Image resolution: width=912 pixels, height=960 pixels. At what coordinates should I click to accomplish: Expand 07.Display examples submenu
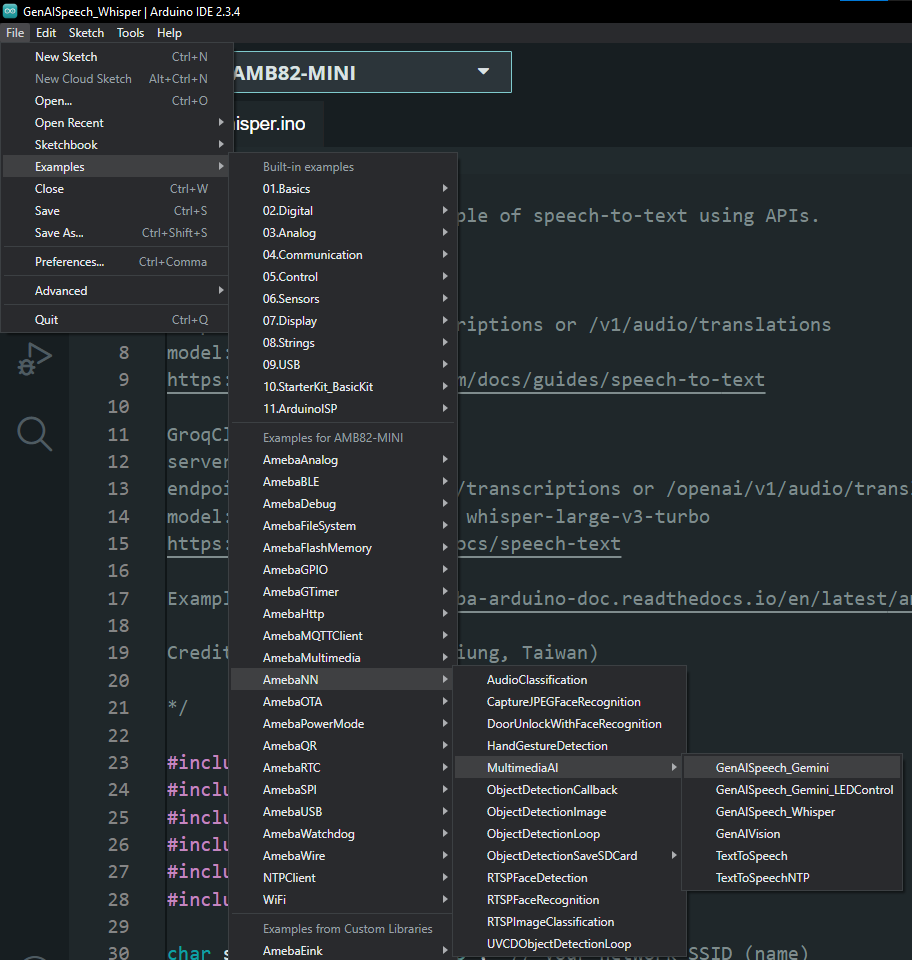[x=343, y=321]
